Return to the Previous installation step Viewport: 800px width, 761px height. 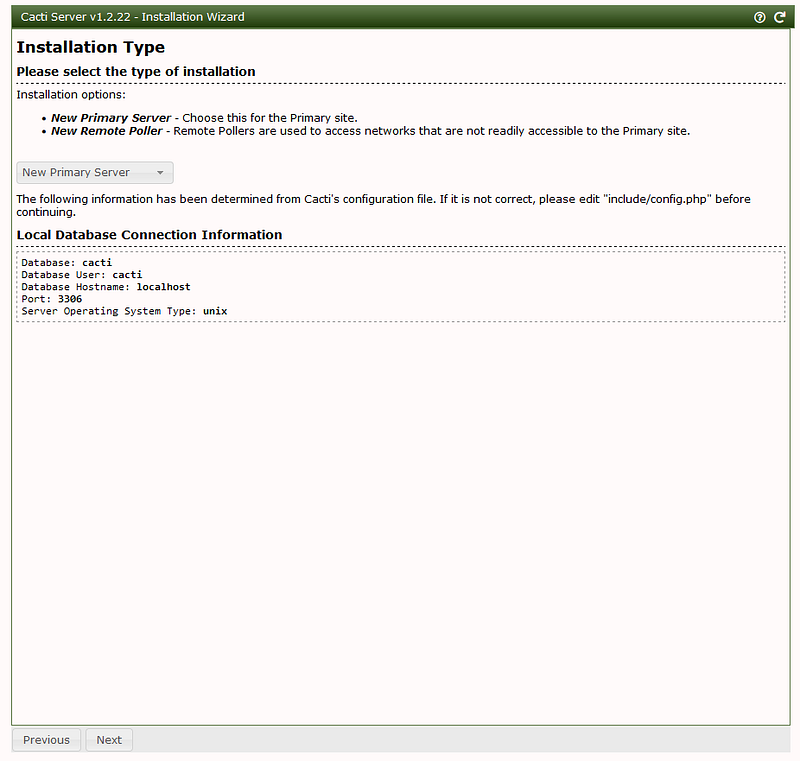46,740
